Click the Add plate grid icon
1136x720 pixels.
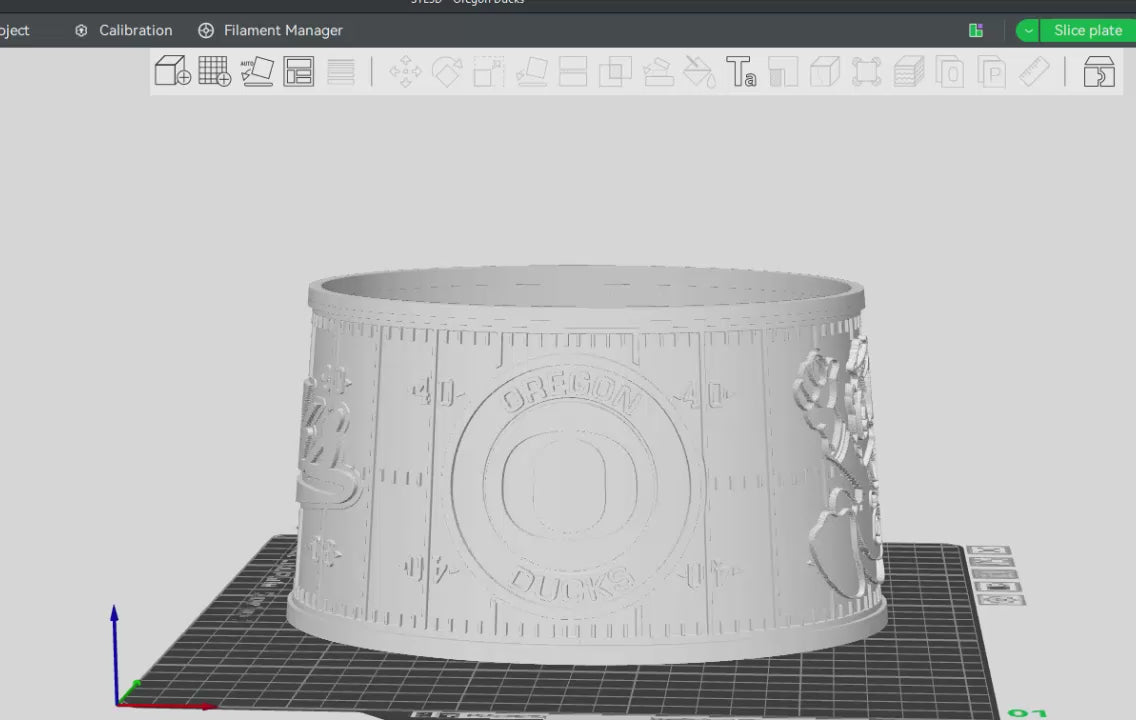point(214,72)
